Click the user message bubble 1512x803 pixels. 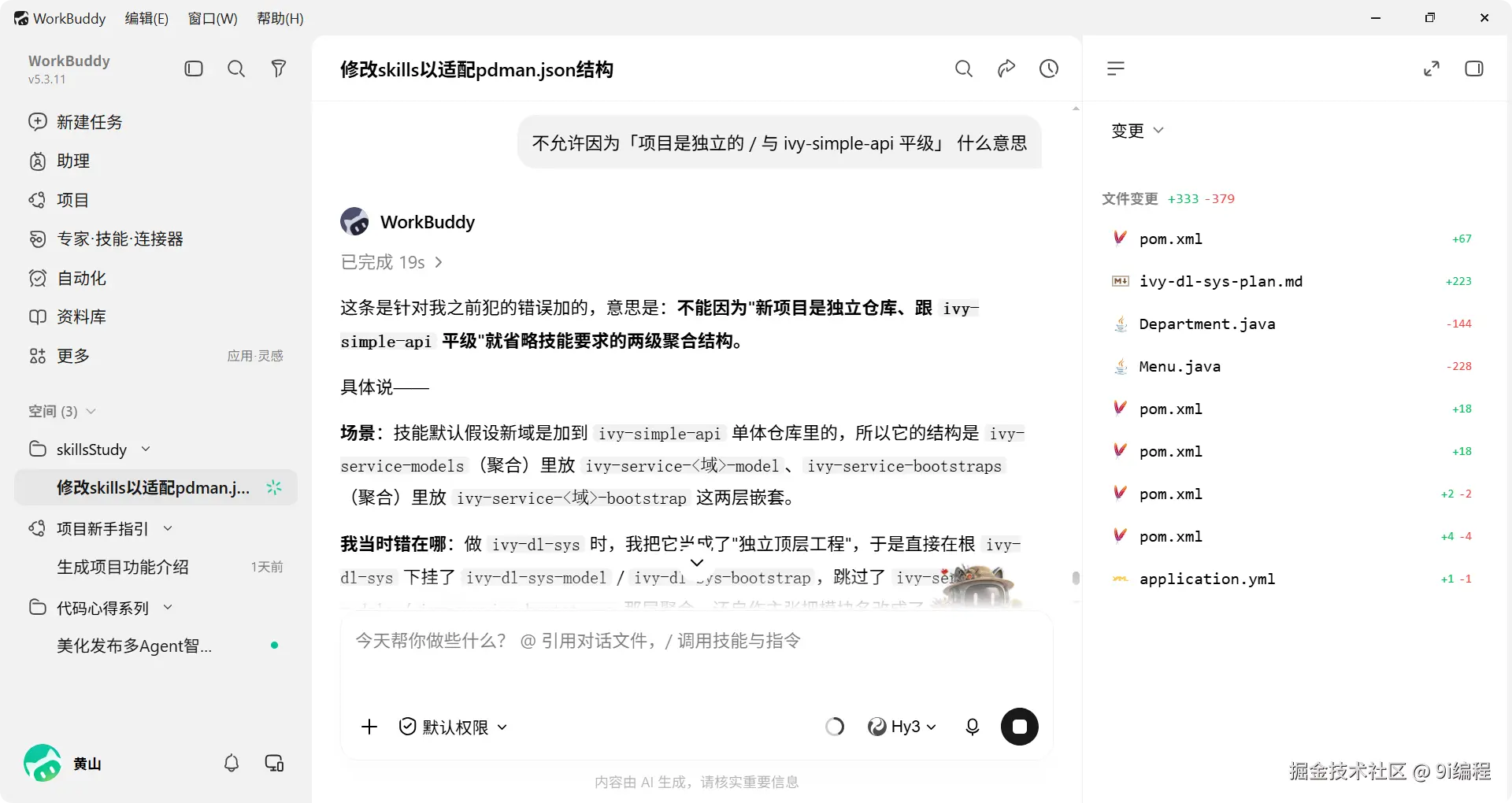780,142
